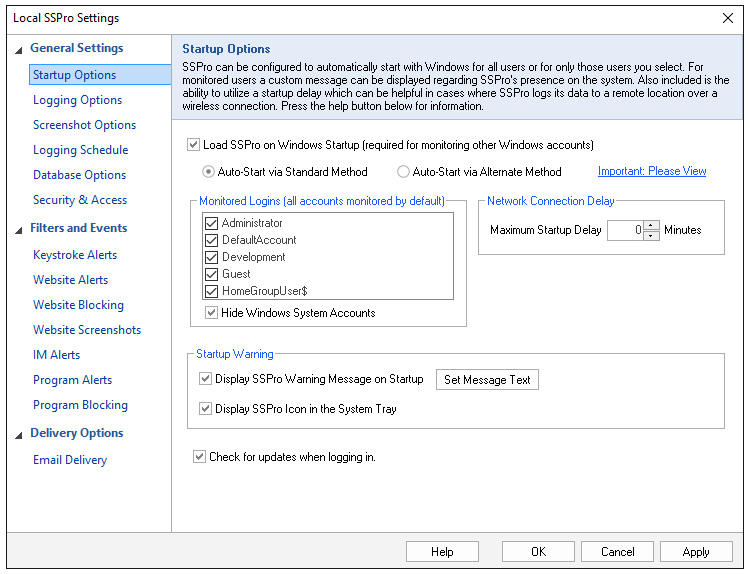This screenshot has height=574, width=750.
Task: Select Auto-Start via Standard Method
Action: coord(208,172)
